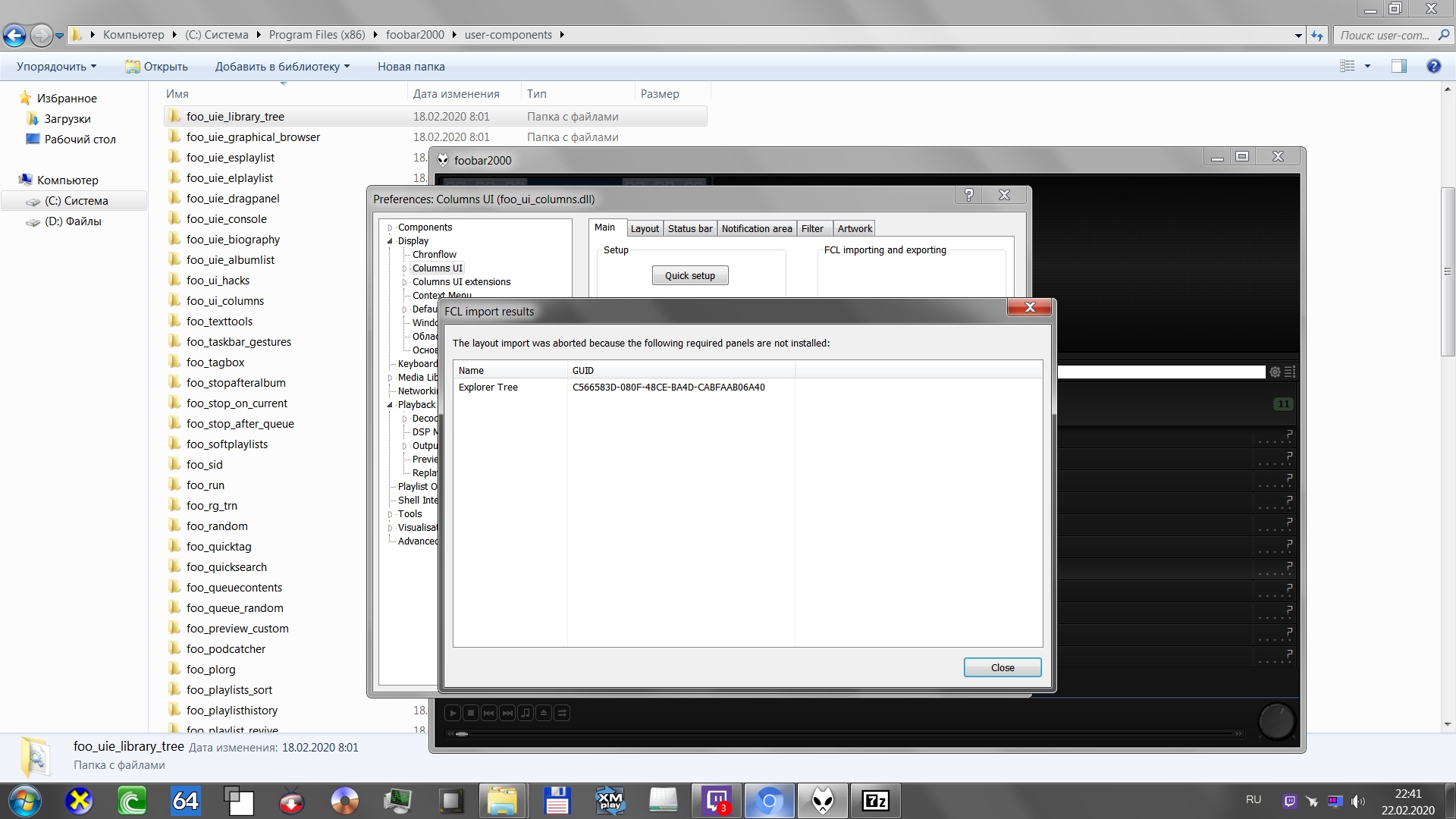This screenshot has width=1456, height=819.
Task: Collapse the Display tree node
Action: click(391, 241)
